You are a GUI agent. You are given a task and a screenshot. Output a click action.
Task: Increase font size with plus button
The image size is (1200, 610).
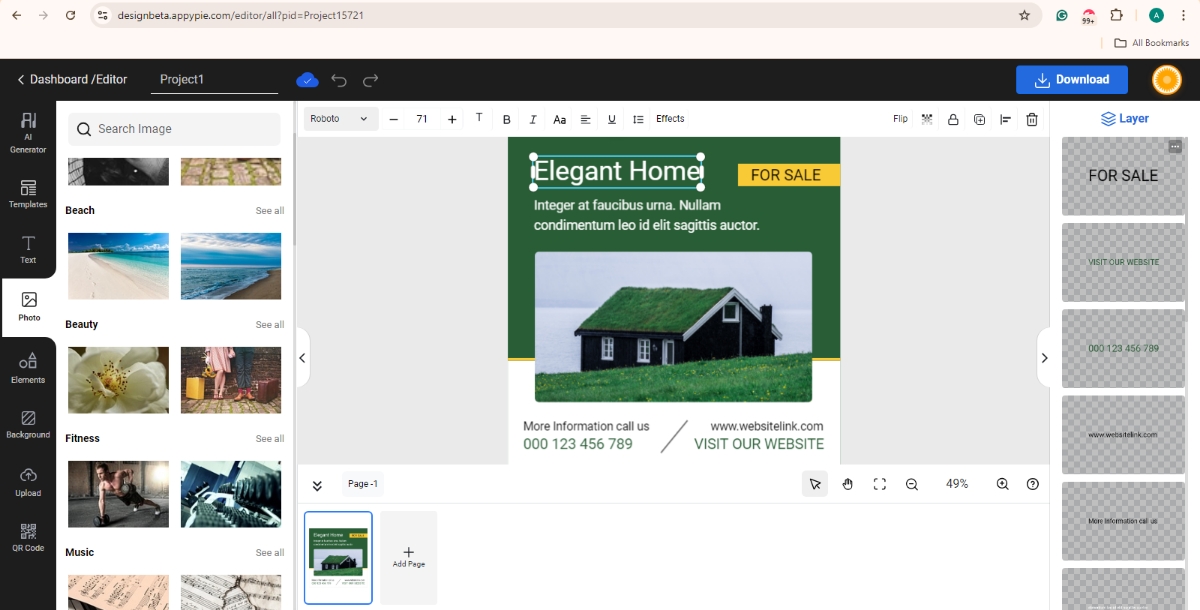coord(452,119)
